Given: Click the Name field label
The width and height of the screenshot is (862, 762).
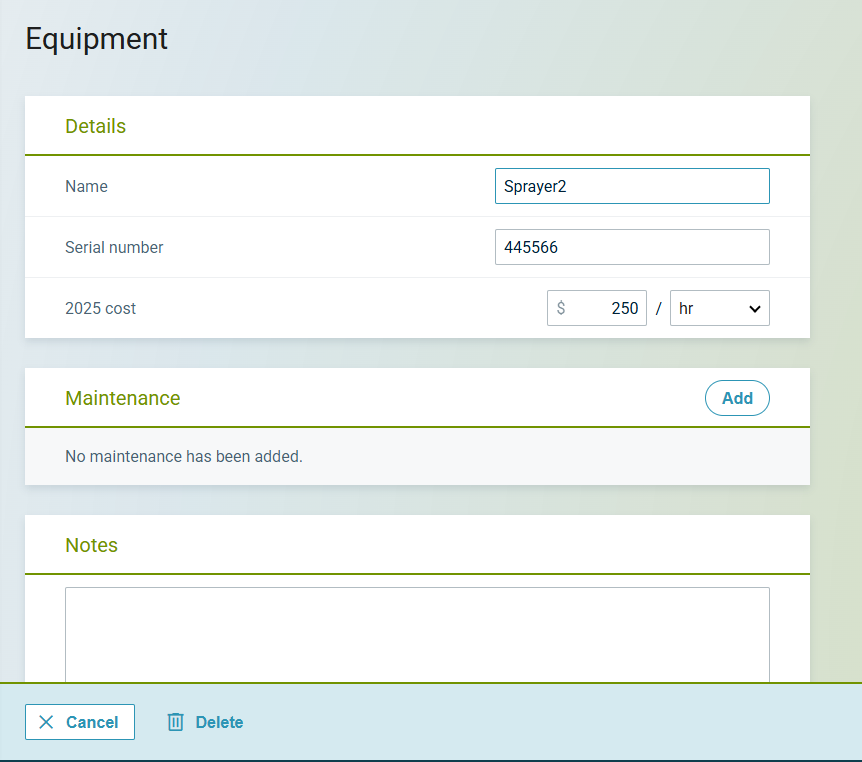Looking at the screenshot, I should 87,186.
